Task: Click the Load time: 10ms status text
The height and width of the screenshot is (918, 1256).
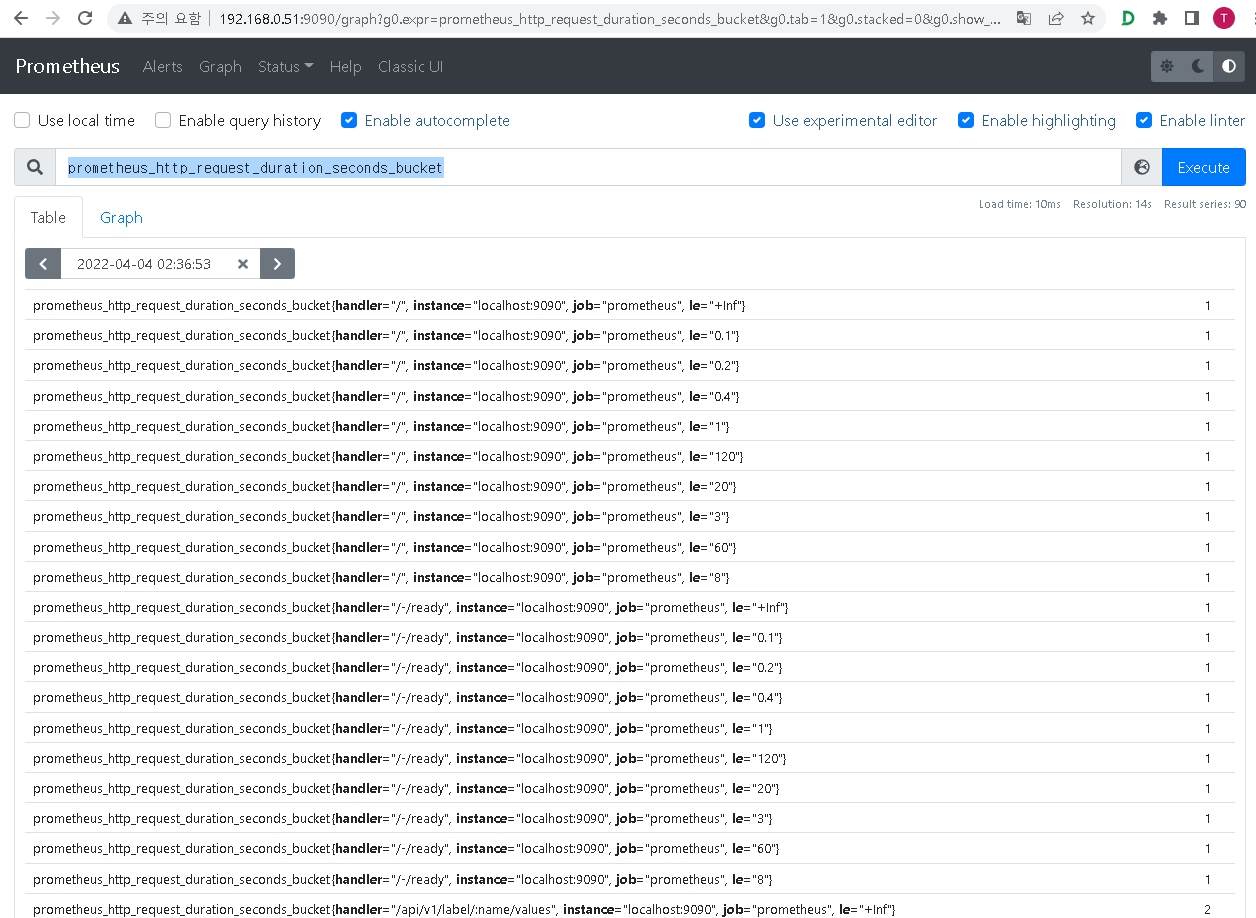Action: [1020, 204]
